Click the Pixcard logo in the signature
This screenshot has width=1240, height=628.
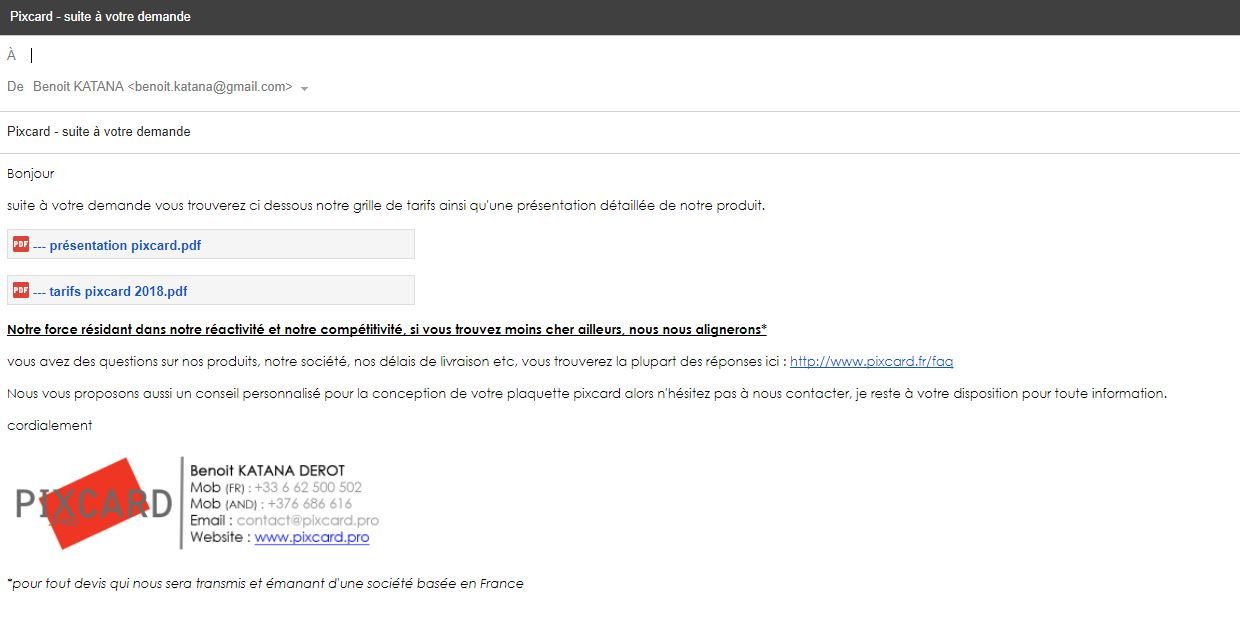pos(93,503)
